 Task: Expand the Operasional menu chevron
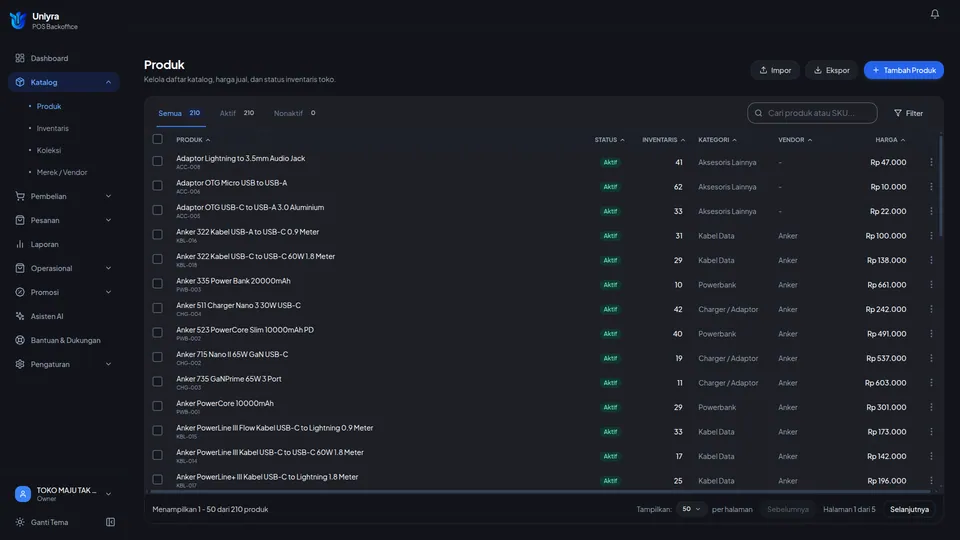coord(108,268)
